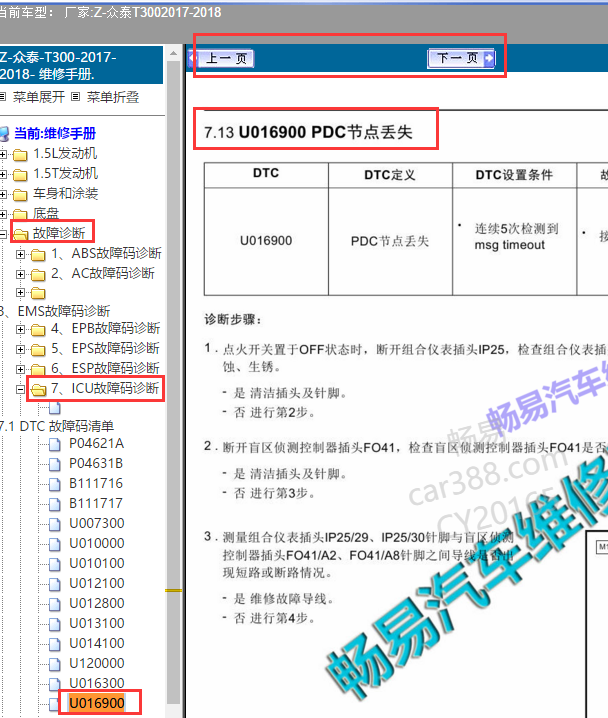Open the U010100 fault code page

pyautogui.click(x=97, y=564)
